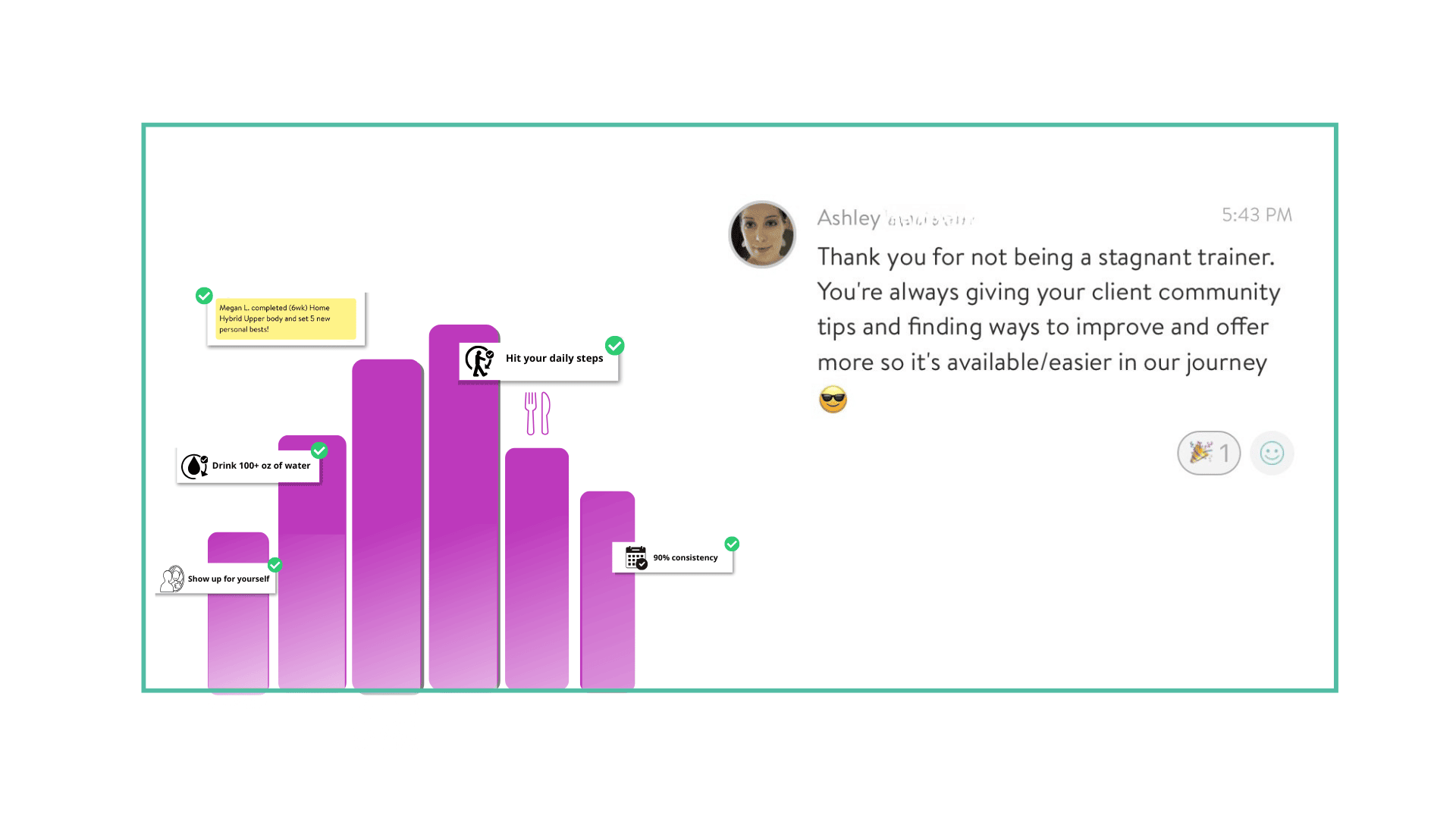Click the fork and knife icon
Viewport: 1456px width, 819px height.
tap(538, 413)
